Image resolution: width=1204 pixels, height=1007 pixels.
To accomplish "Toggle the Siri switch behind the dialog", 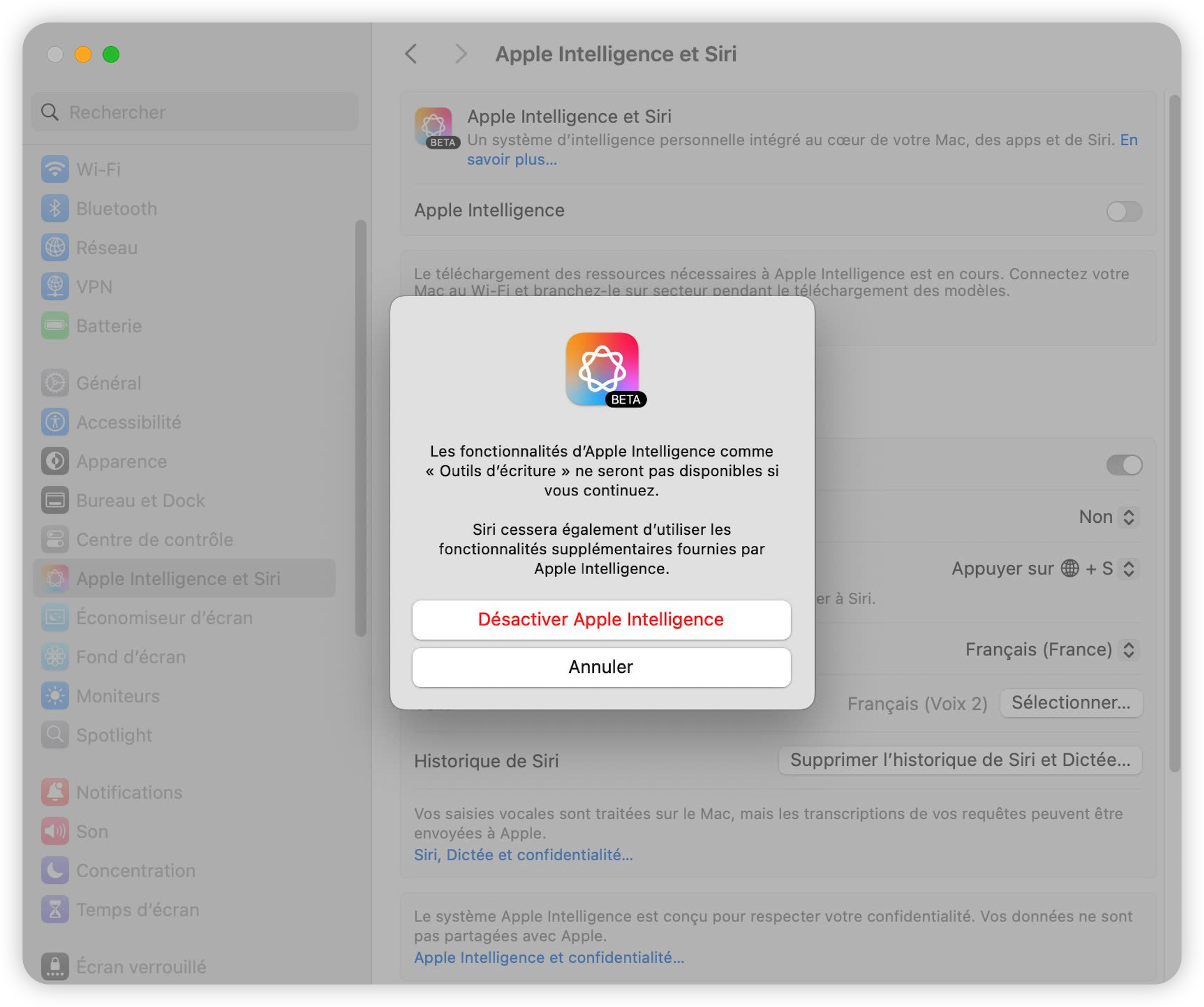I will (1123, 465).
